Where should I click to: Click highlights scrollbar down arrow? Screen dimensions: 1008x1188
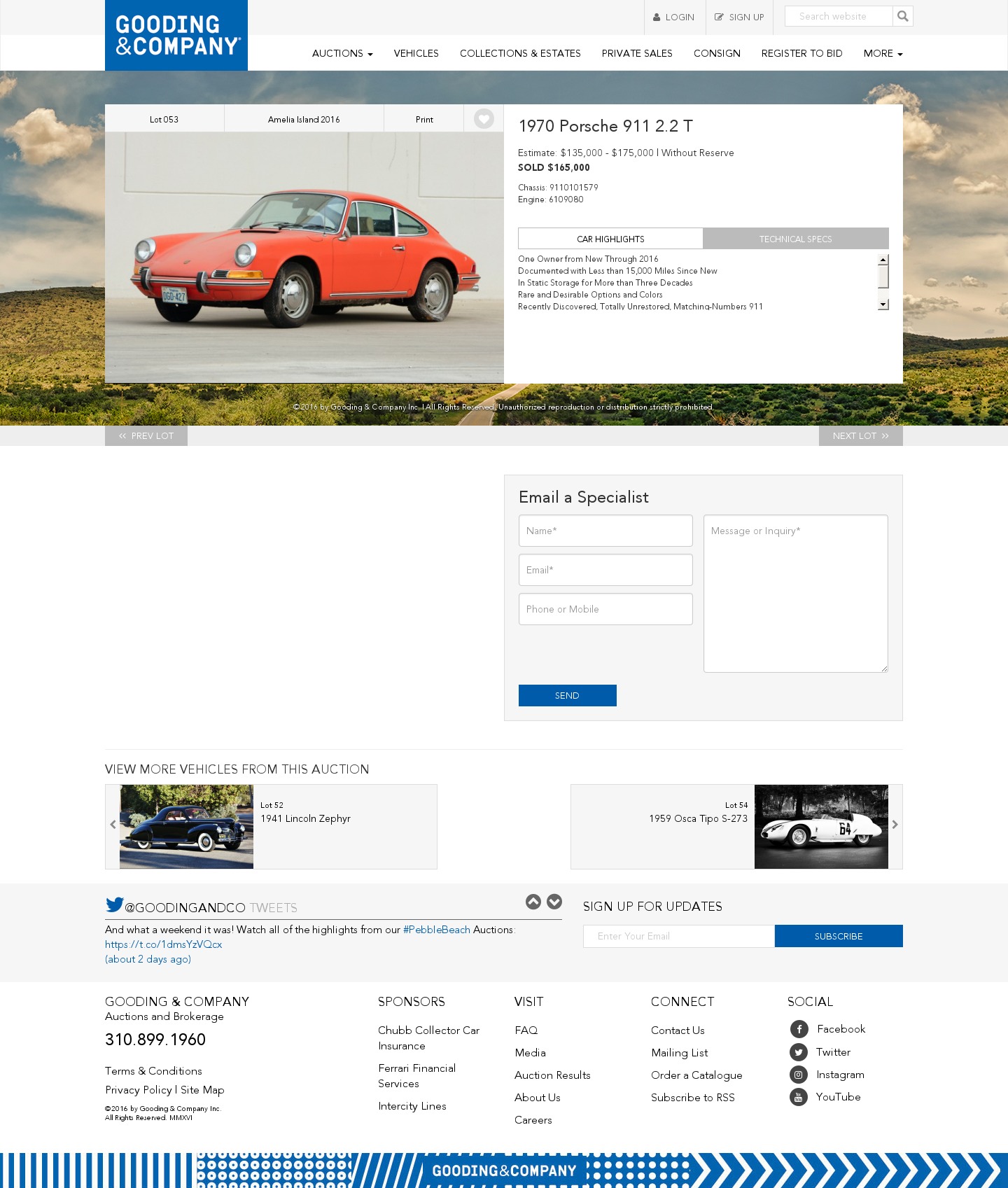click(x=883, y=305)
